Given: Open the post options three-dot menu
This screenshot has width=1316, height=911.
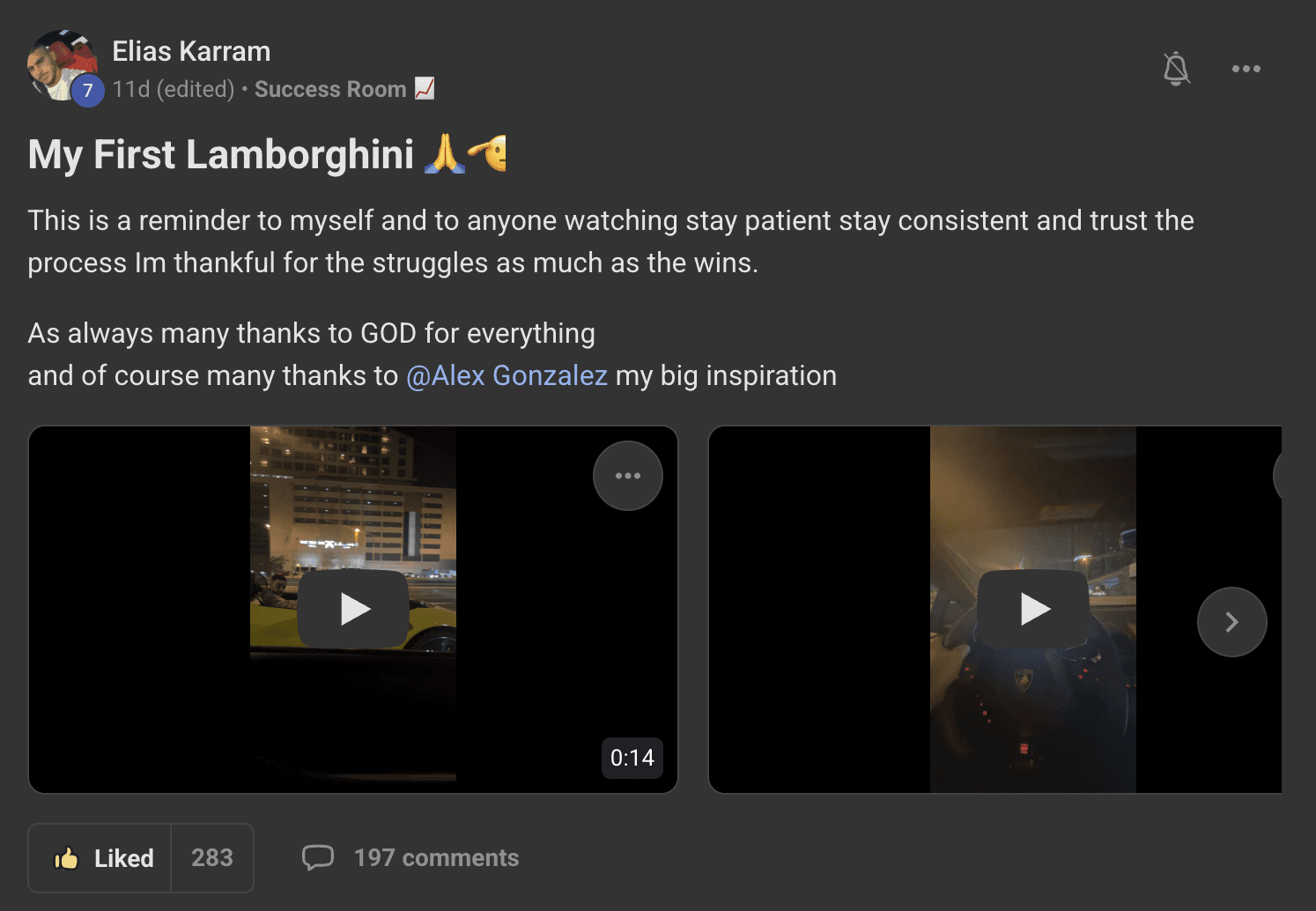Looking at the screenshot, I should (x=1246, y=69).
